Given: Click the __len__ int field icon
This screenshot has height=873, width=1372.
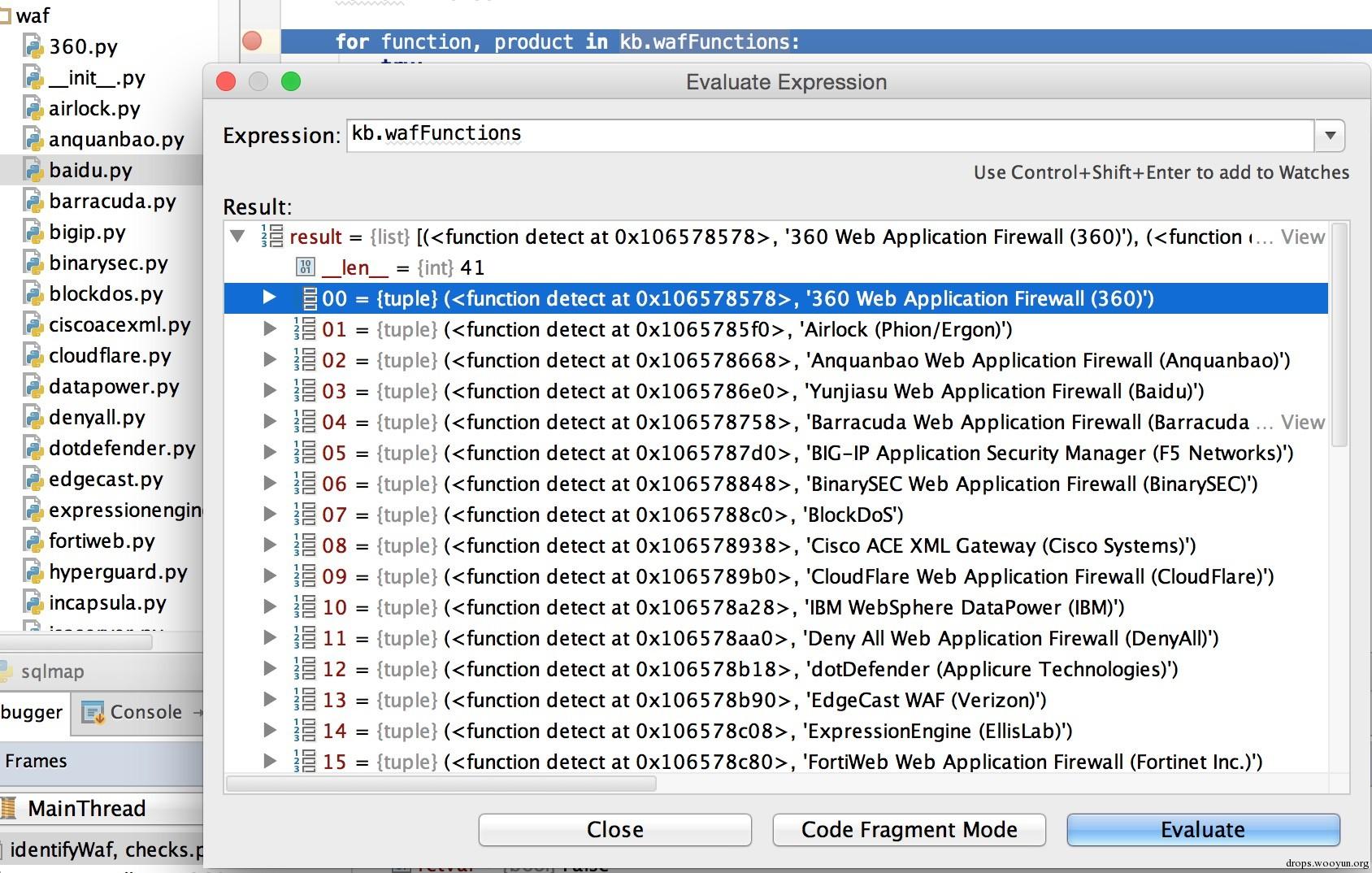Looking at the screenshot, I should [x=306, y=267].
